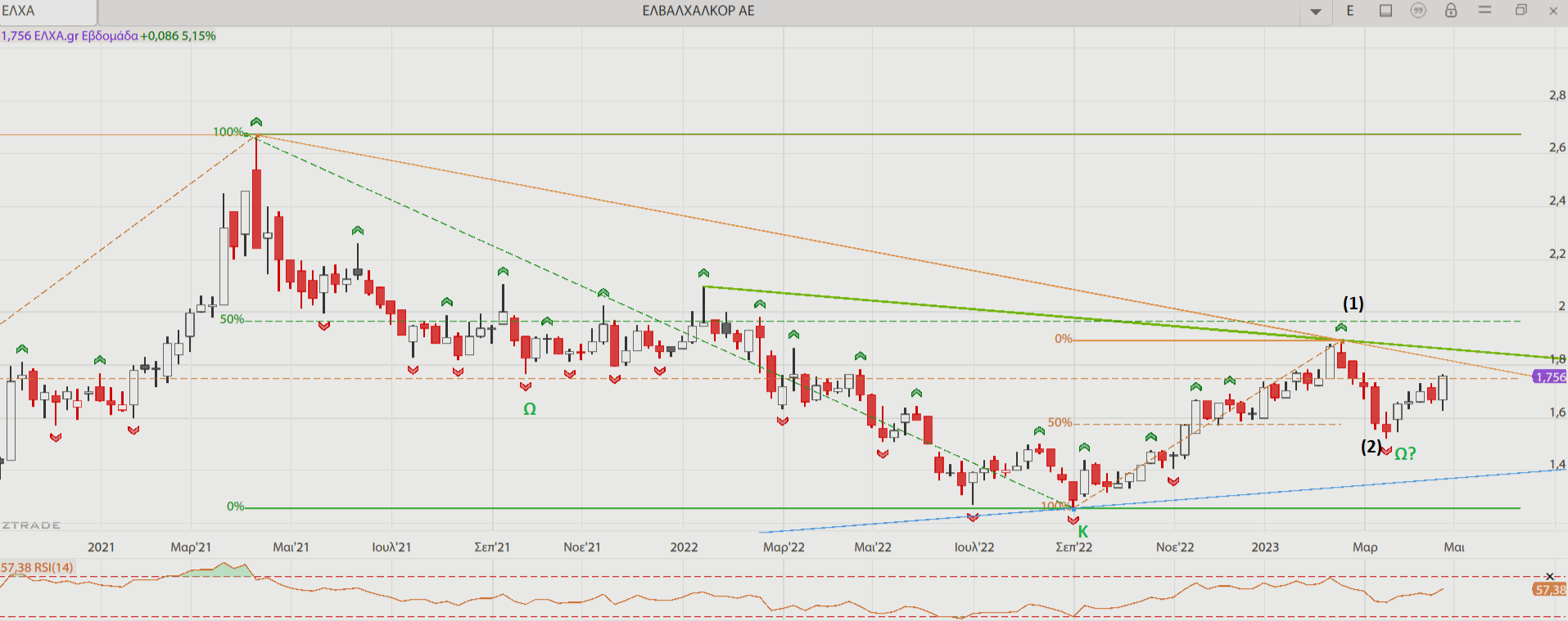
Task: Open the chart options dropdown arrow
Action: (x=1316, y=11)
